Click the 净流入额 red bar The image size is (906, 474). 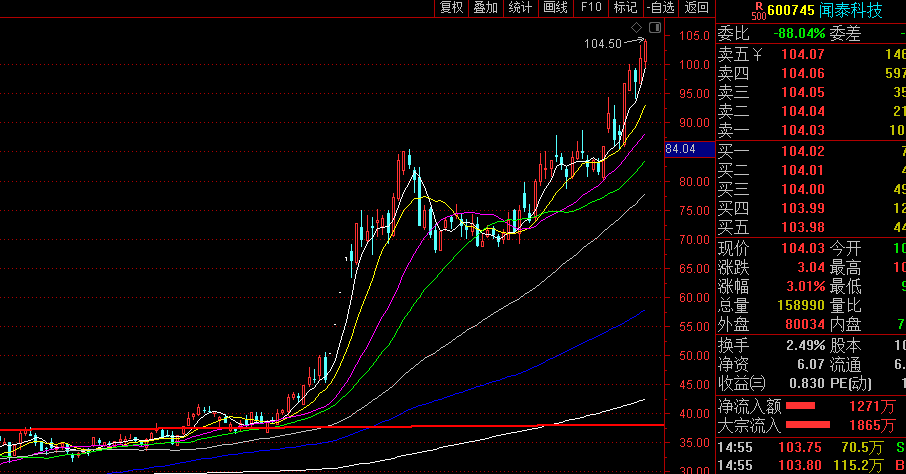tap(800, 406)
